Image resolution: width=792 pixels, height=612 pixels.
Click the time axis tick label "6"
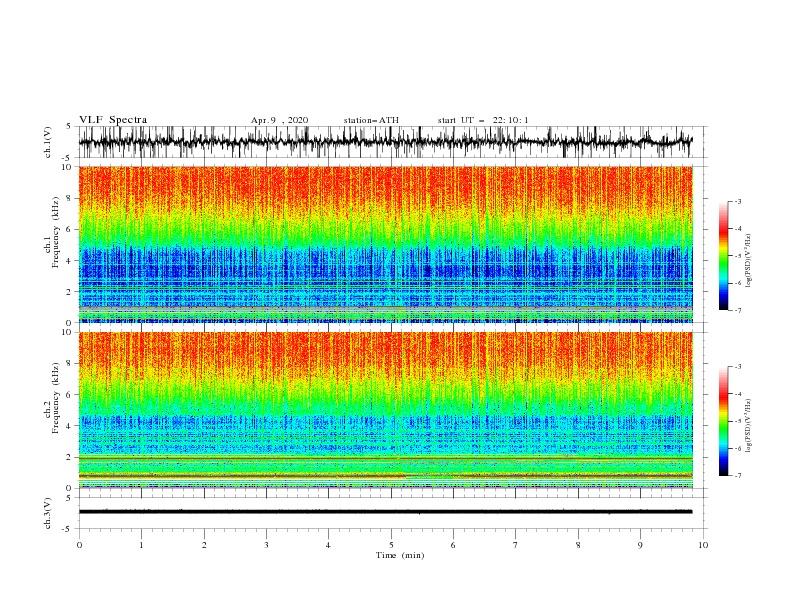point(453,545)
